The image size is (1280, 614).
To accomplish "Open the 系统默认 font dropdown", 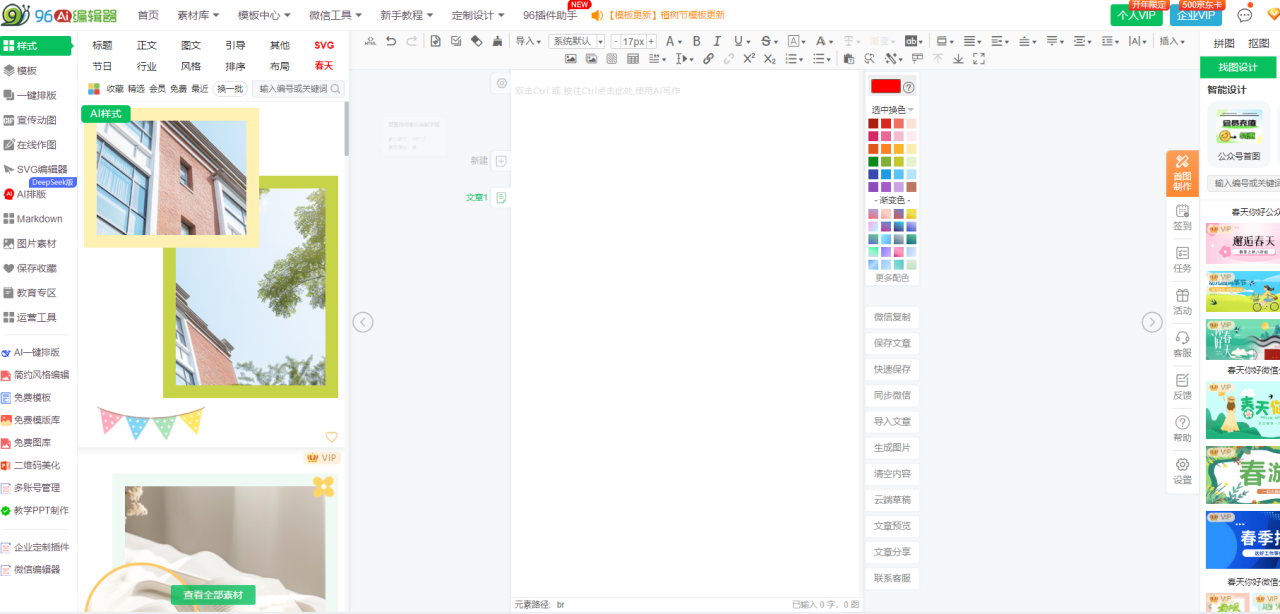I will coord(578,41).
